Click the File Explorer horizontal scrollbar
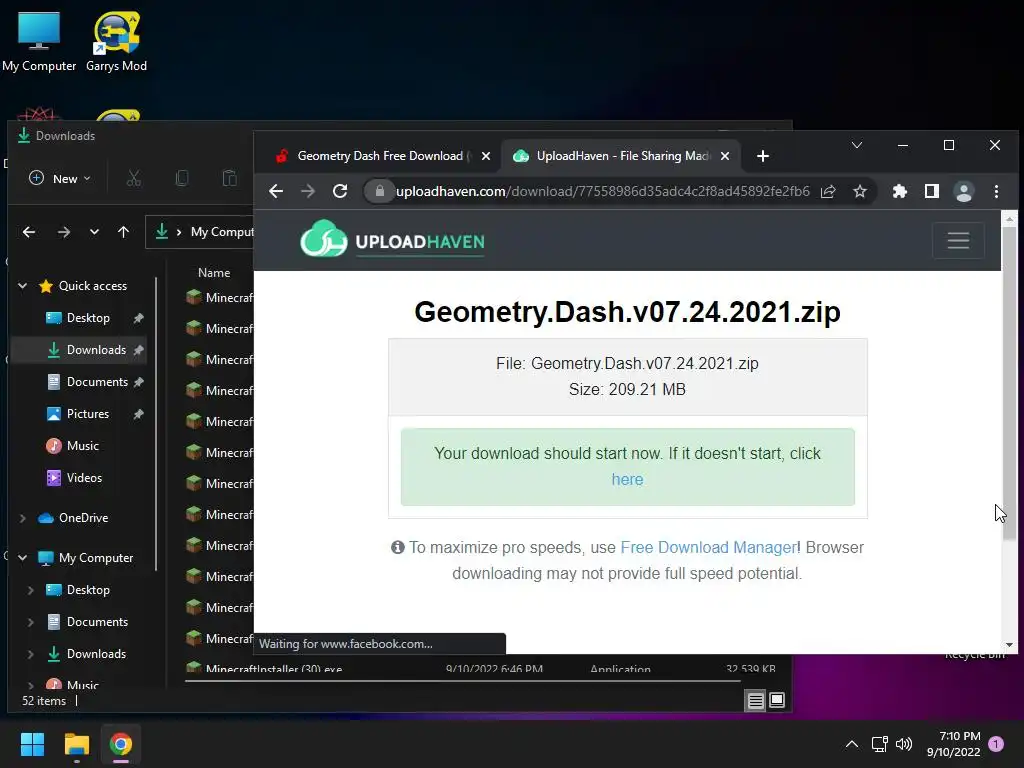Image resolution: width=1024 pixels, height=768 pixels. point(462,681)
